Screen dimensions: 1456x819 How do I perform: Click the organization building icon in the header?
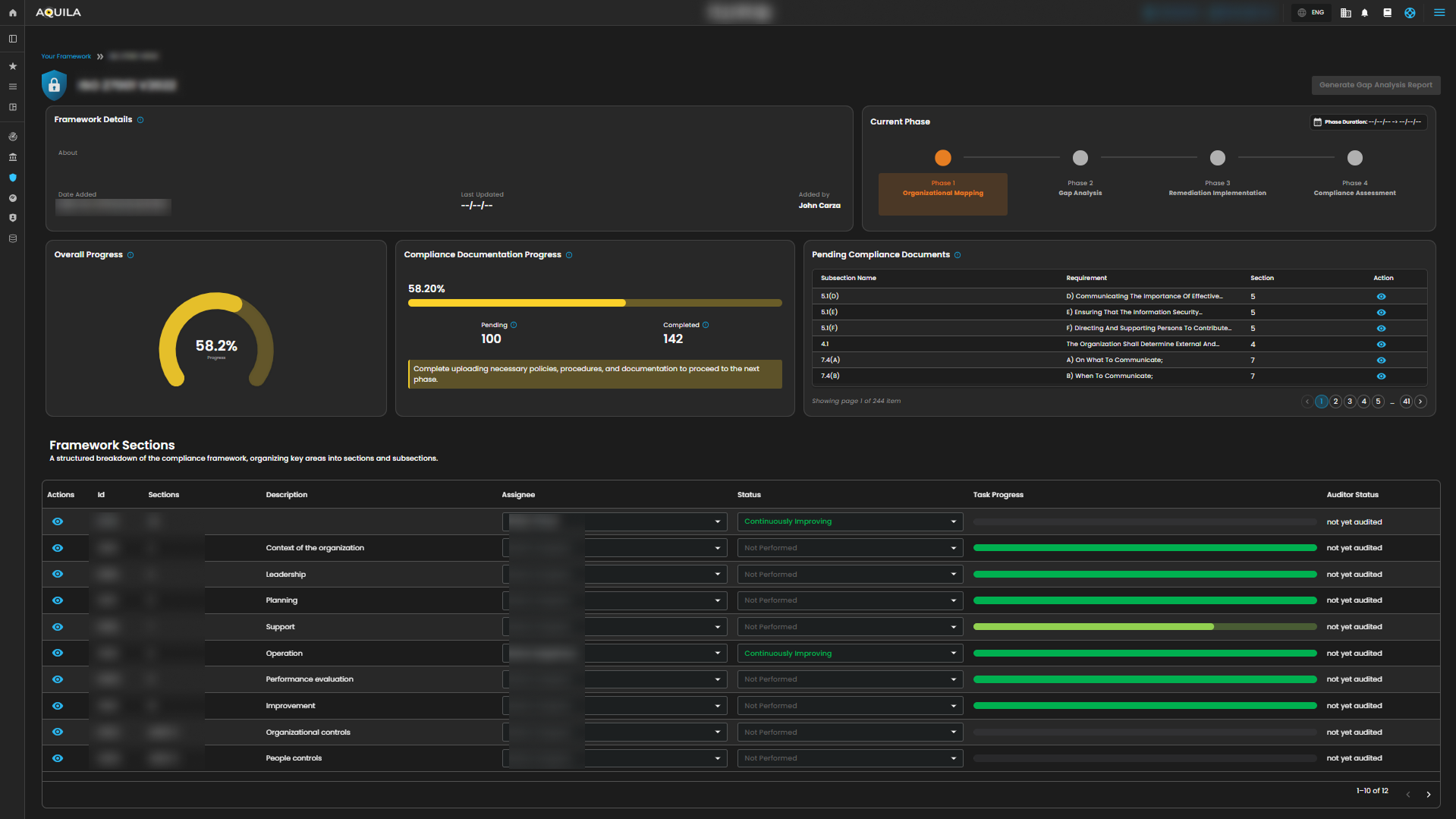[x=1345, y=13]
